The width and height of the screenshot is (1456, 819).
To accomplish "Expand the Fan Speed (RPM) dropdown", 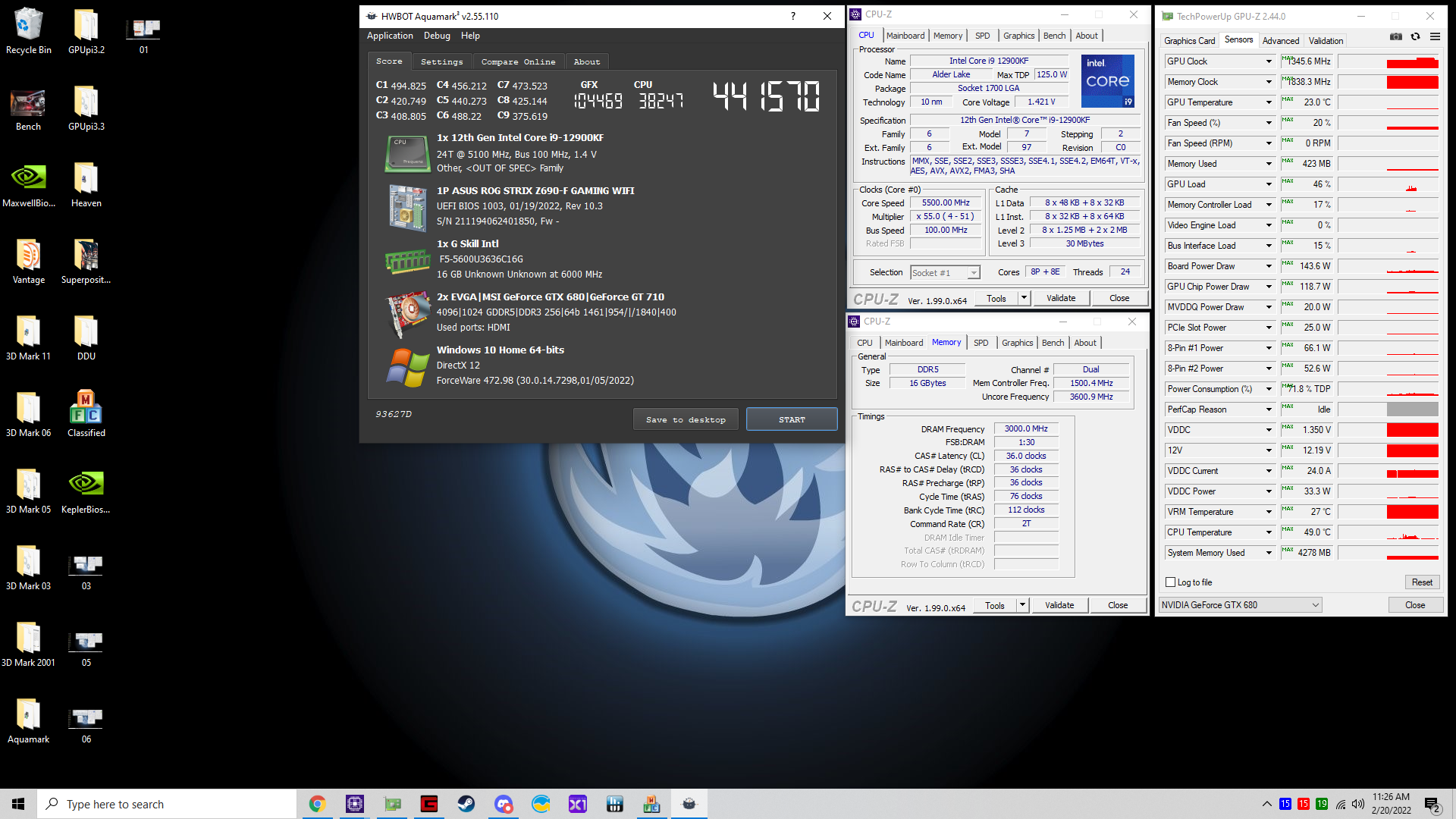I will coord(1269,143).
